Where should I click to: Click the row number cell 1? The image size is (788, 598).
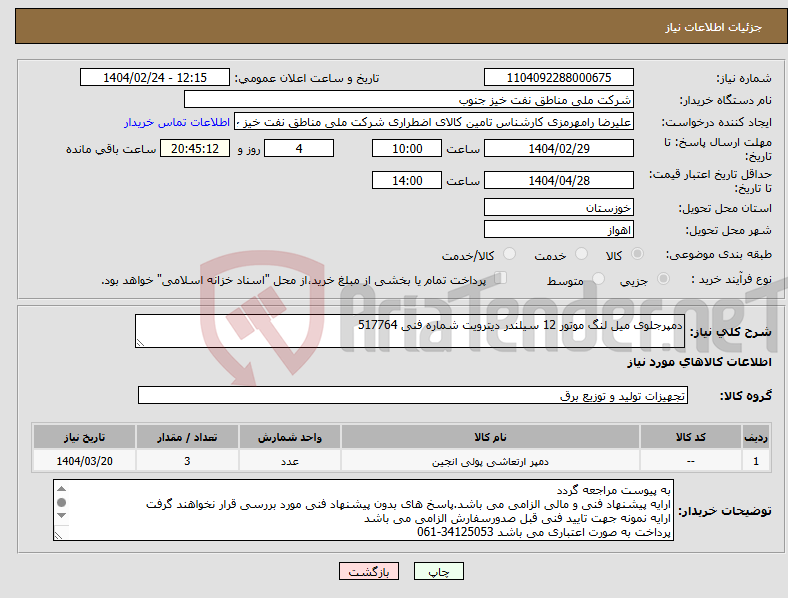click(x=756, y=461)
